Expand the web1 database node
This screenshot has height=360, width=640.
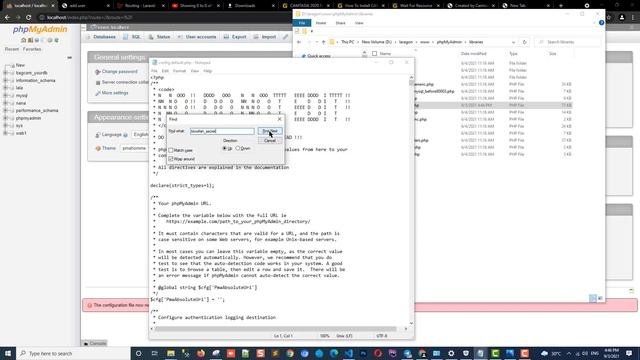click(x=5, y=133)
